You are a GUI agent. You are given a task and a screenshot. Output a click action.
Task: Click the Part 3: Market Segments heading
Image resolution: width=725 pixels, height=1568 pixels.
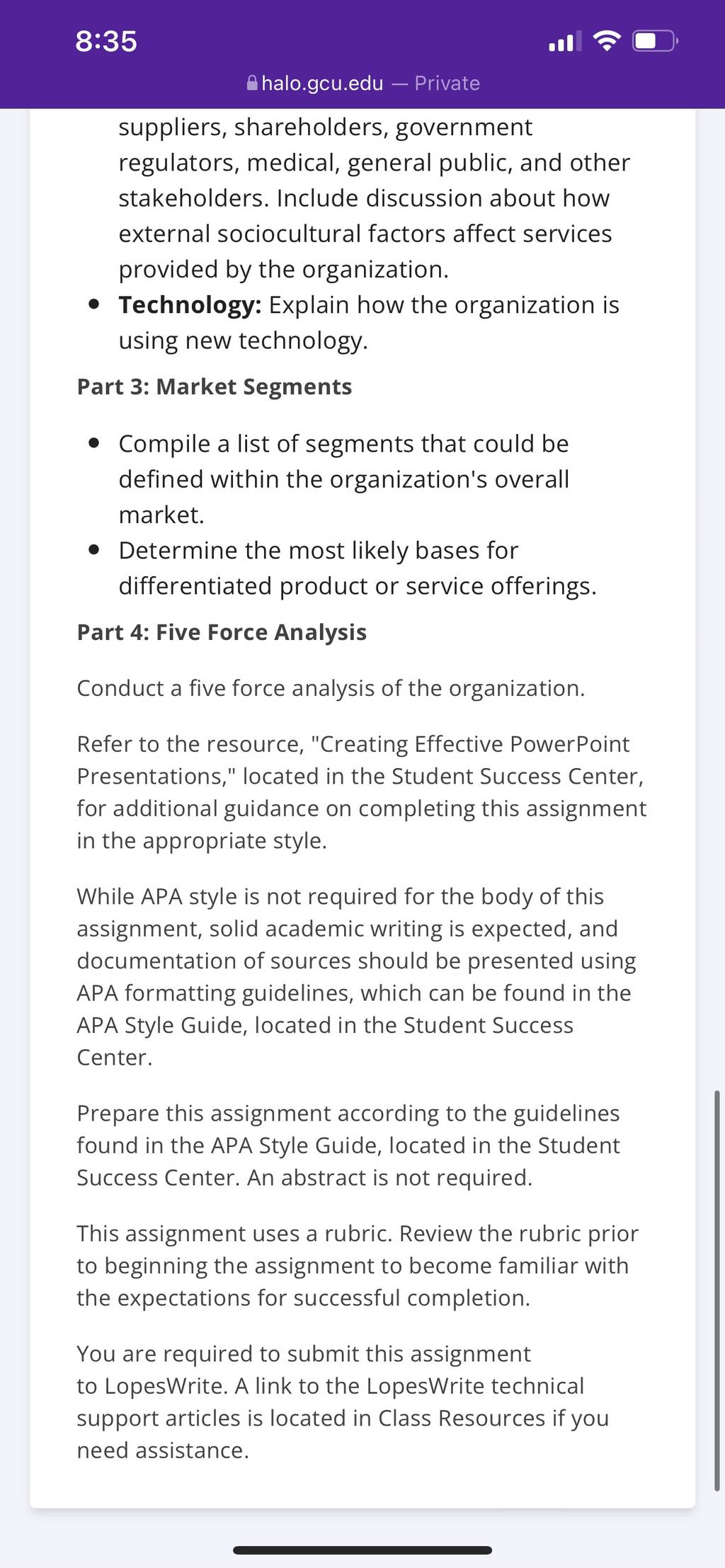point(215,387)
